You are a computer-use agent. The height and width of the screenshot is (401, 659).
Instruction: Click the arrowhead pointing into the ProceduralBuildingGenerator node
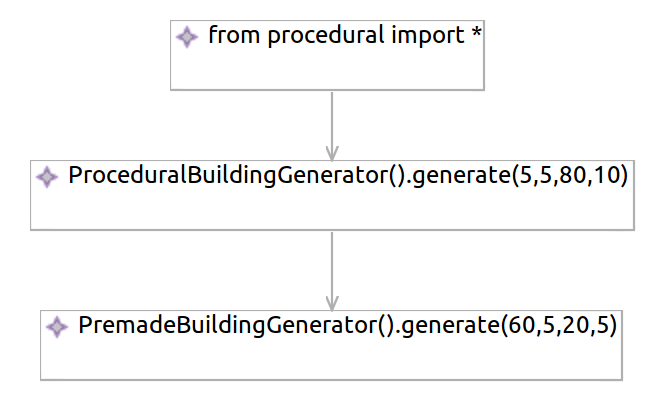[x=331, y=148]
